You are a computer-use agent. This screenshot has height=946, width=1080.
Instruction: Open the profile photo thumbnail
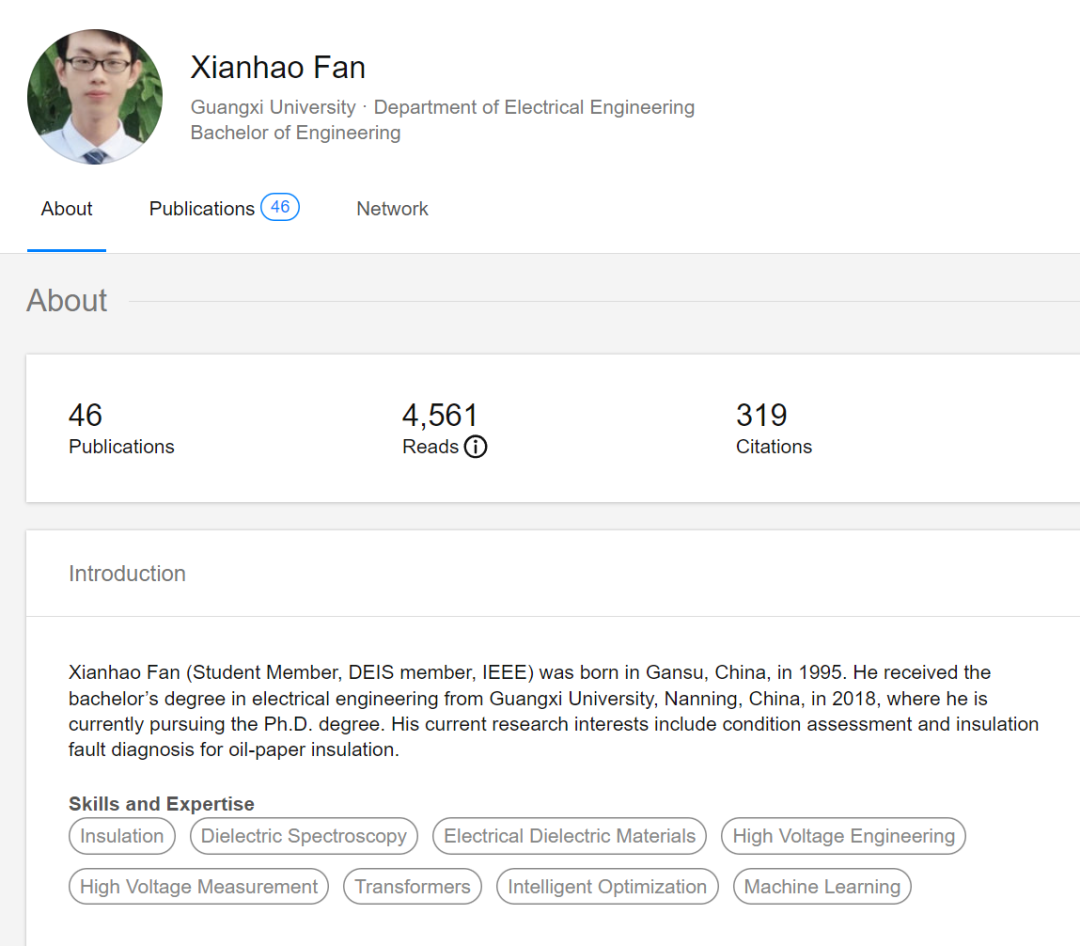[95, 97]
